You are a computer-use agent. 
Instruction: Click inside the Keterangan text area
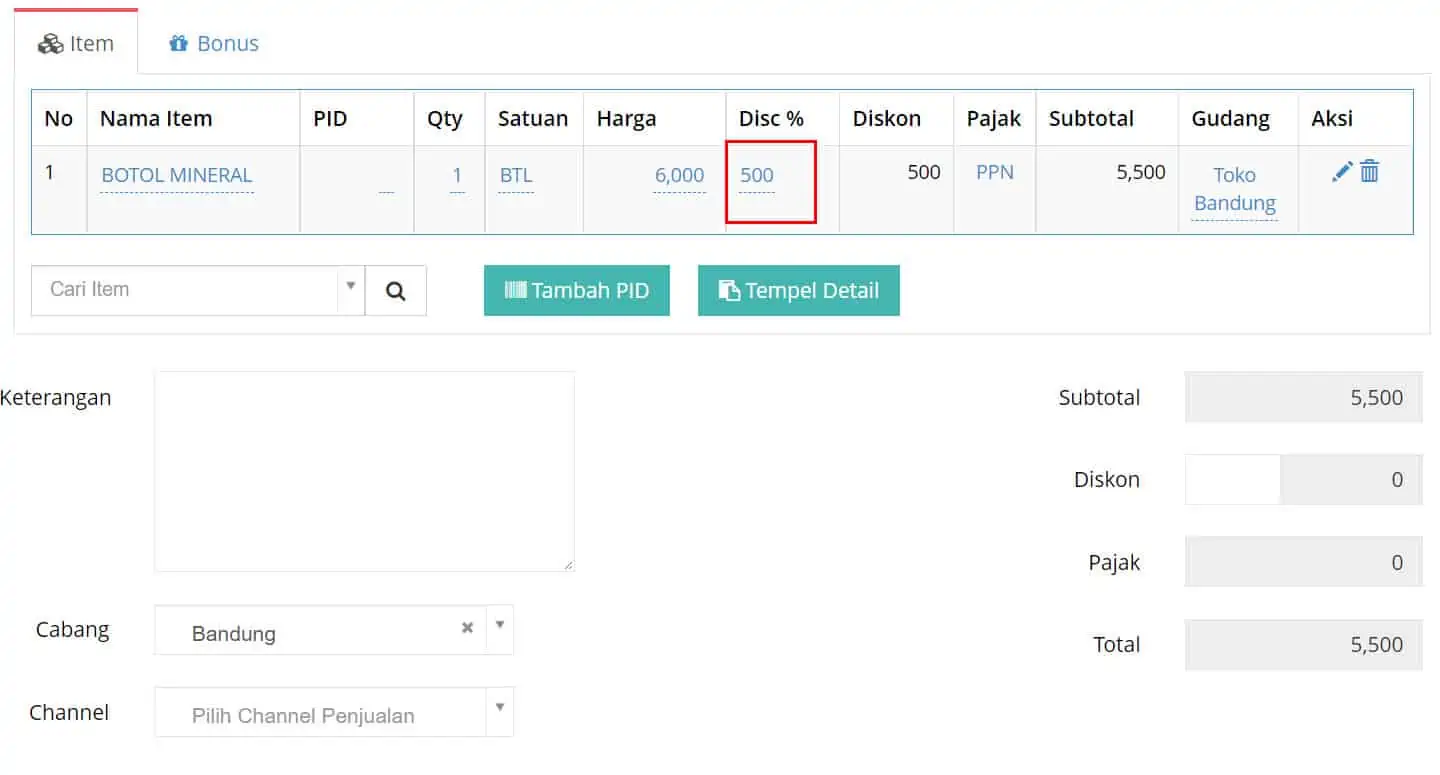(x=365, y=472)
